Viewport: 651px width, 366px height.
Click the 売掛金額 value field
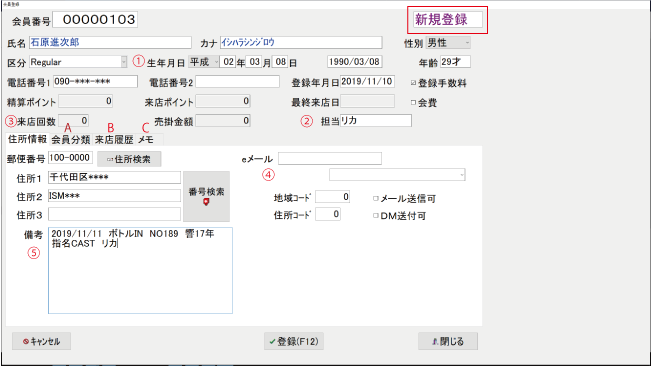[223, 121]
